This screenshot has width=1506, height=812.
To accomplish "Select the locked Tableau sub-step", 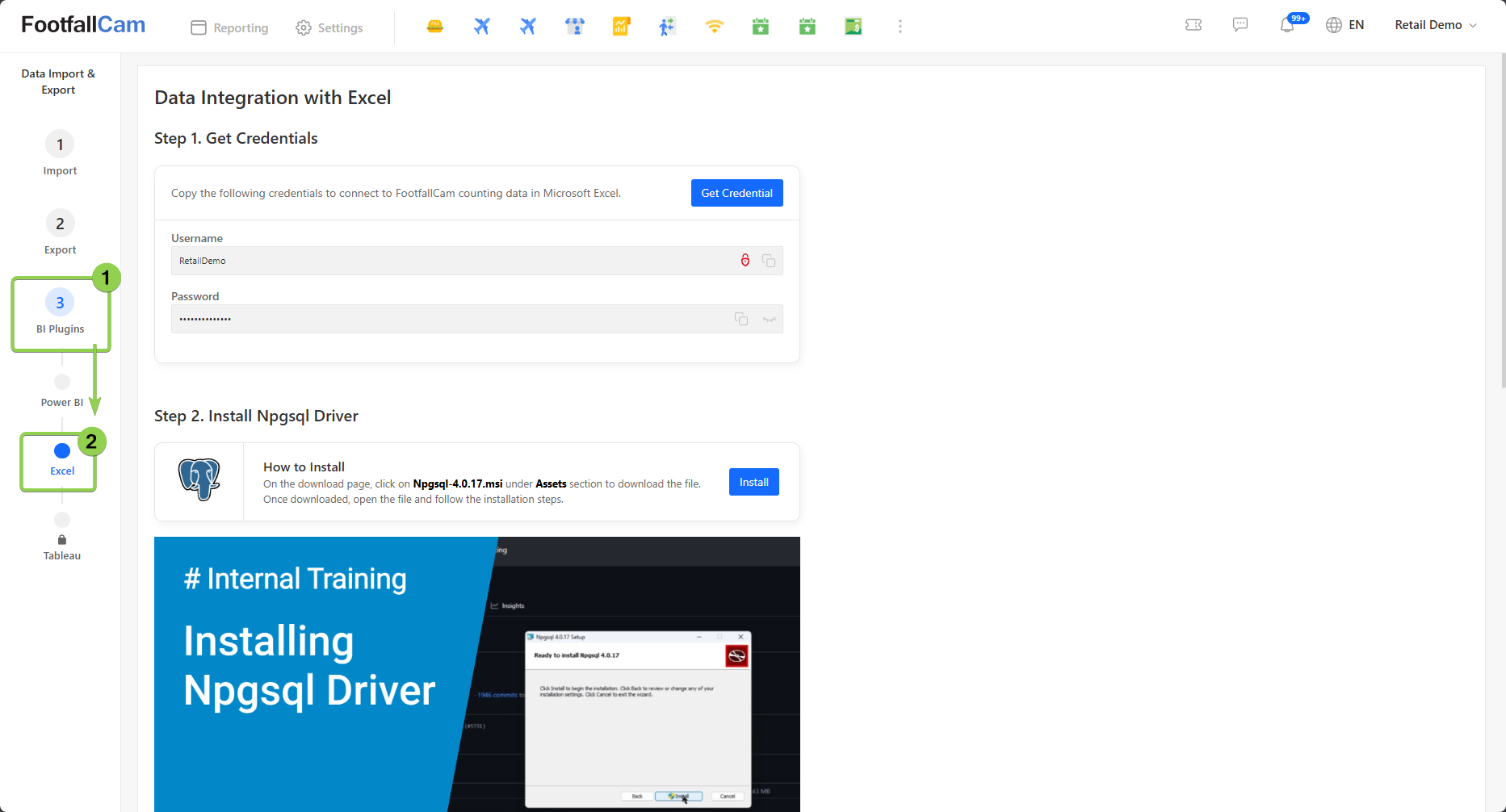I will point(62,538).
